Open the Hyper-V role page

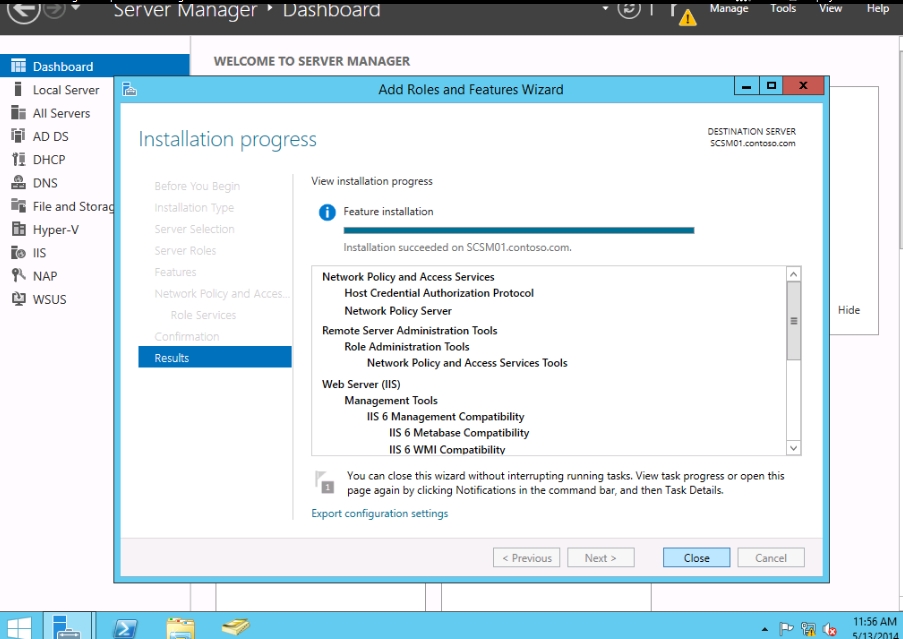pos(55,229)
